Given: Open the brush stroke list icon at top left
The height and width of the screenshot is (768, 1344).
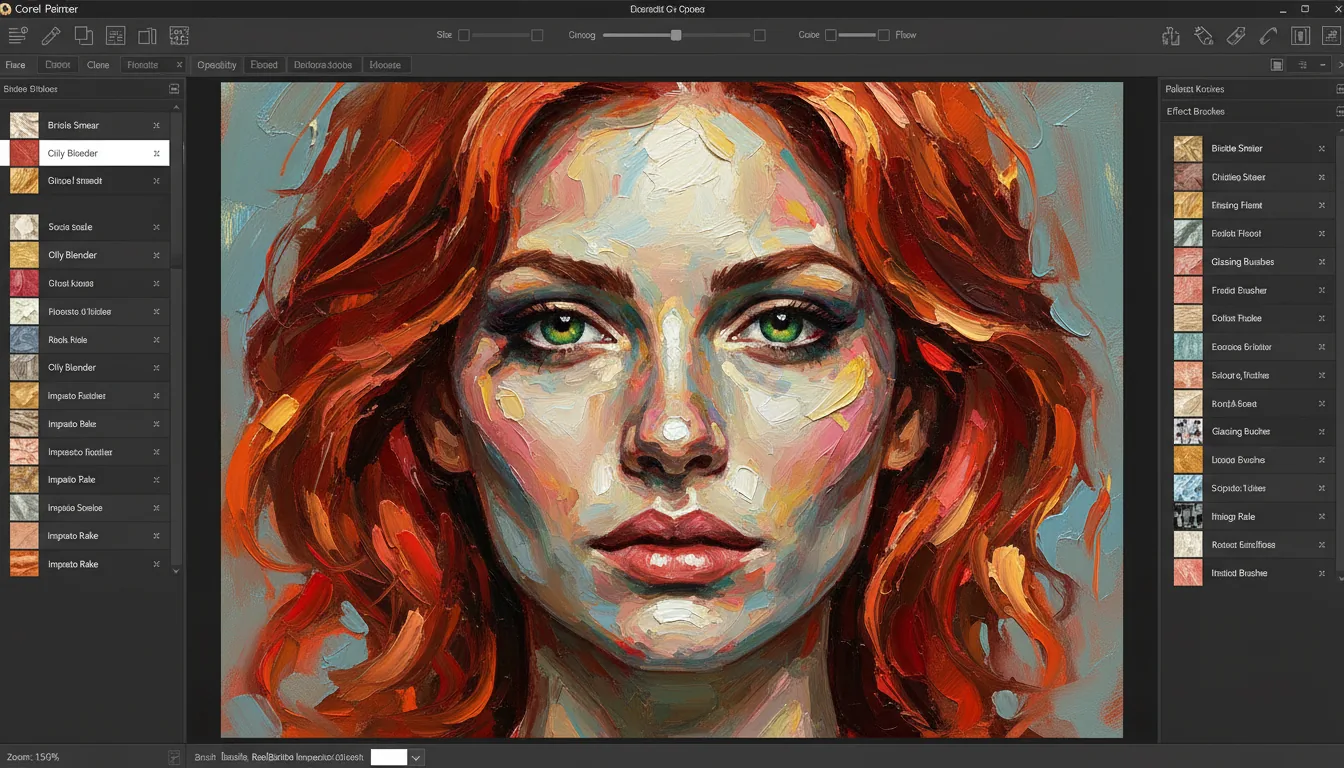Looking at the screenshot, I should [x=16, y=35].
